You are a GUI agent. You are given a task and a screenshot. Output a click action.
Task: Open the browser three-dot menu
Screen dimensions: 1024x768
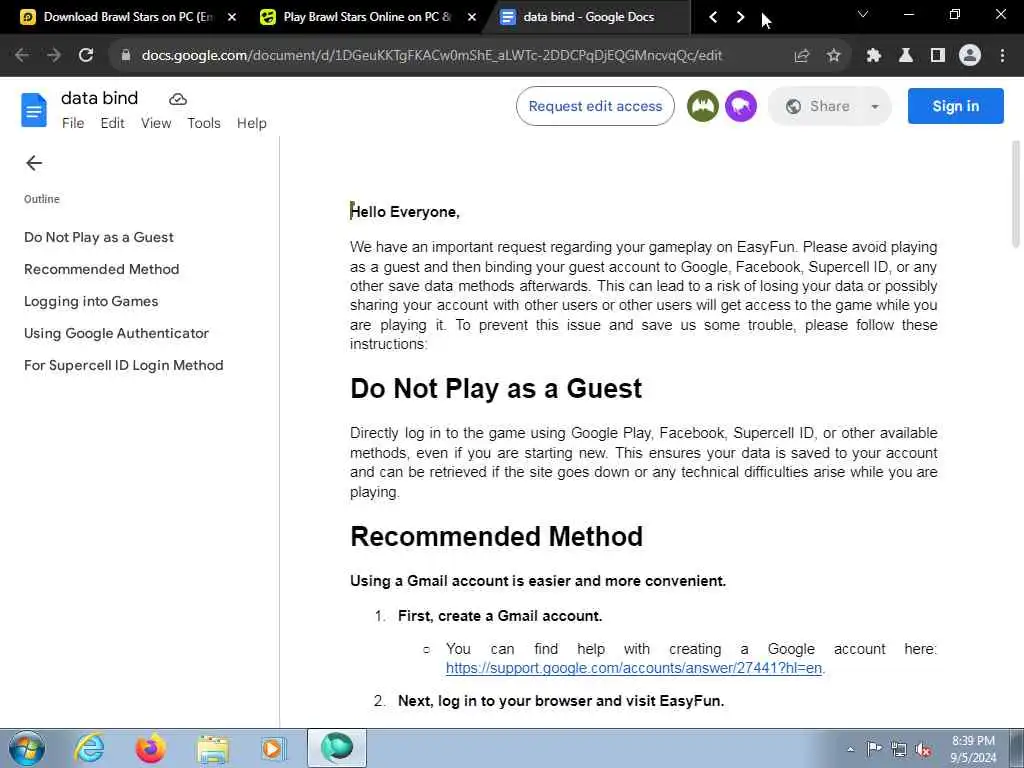click(1002, 56)
